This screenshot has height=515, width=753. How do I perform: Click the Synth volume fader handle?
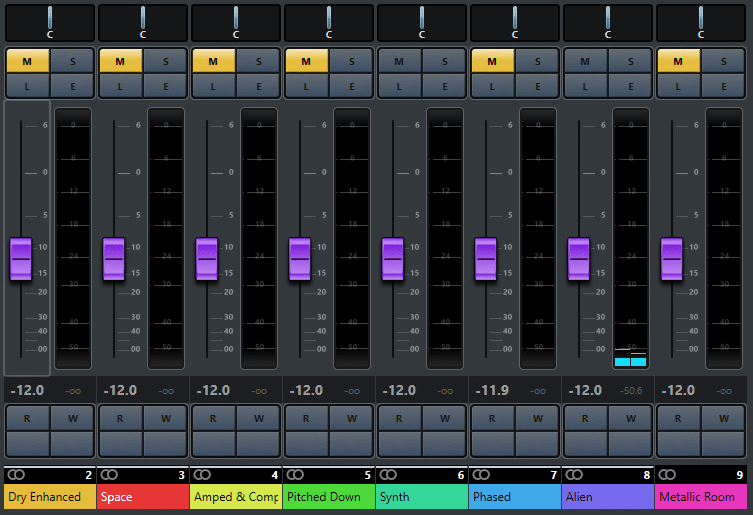pyautogui.click(x=393, y=259)
